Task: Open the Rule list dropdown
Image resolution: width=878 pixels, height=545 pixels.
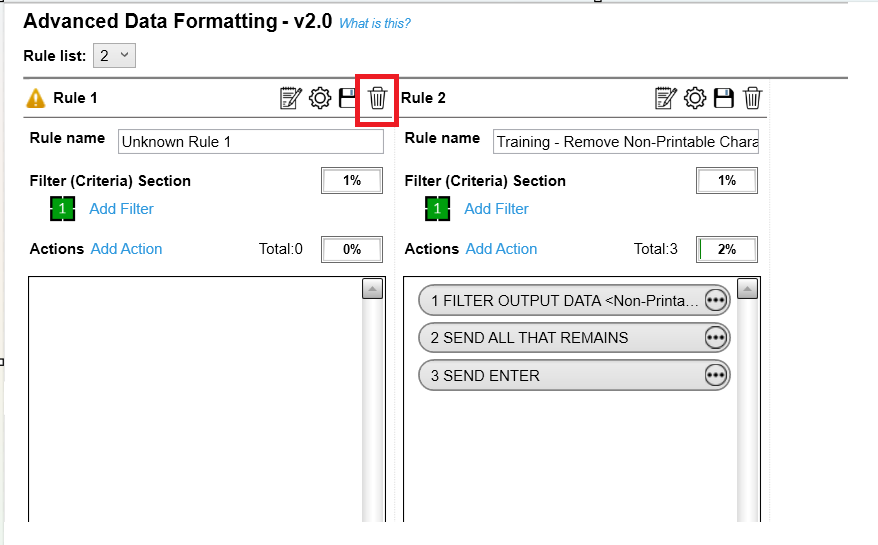Action: coord(114,55)
